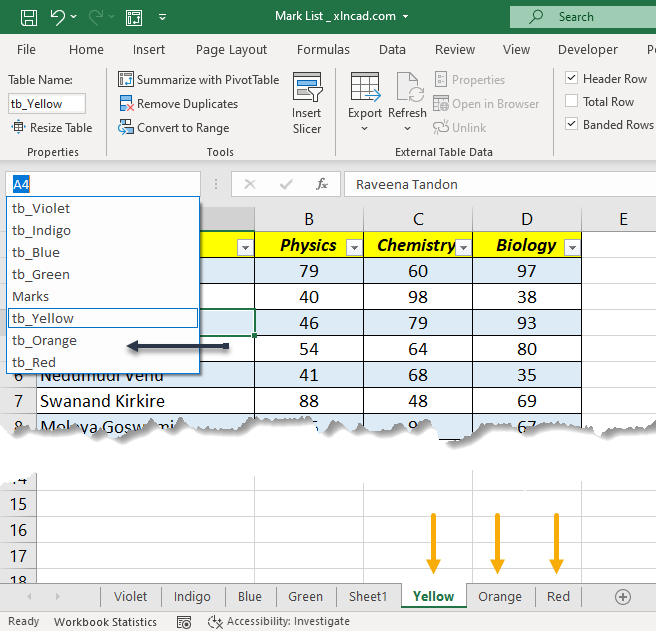Click the Save icon in title bar
This screenshot has width=656, height=631.
click(29, 17)
